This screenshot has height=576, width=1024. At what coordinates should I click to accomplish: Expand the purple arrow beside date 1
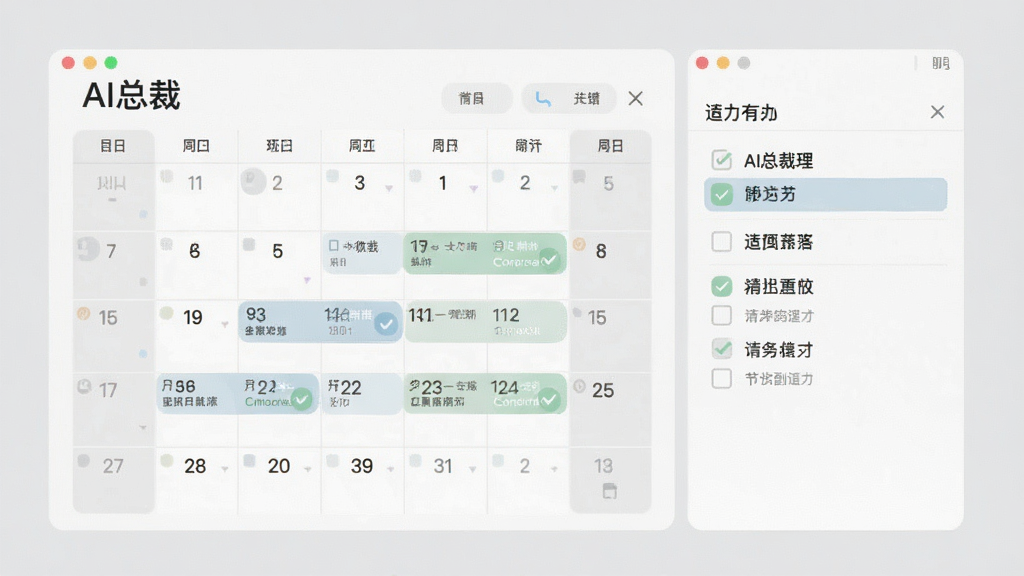click(x=473, y=189)
